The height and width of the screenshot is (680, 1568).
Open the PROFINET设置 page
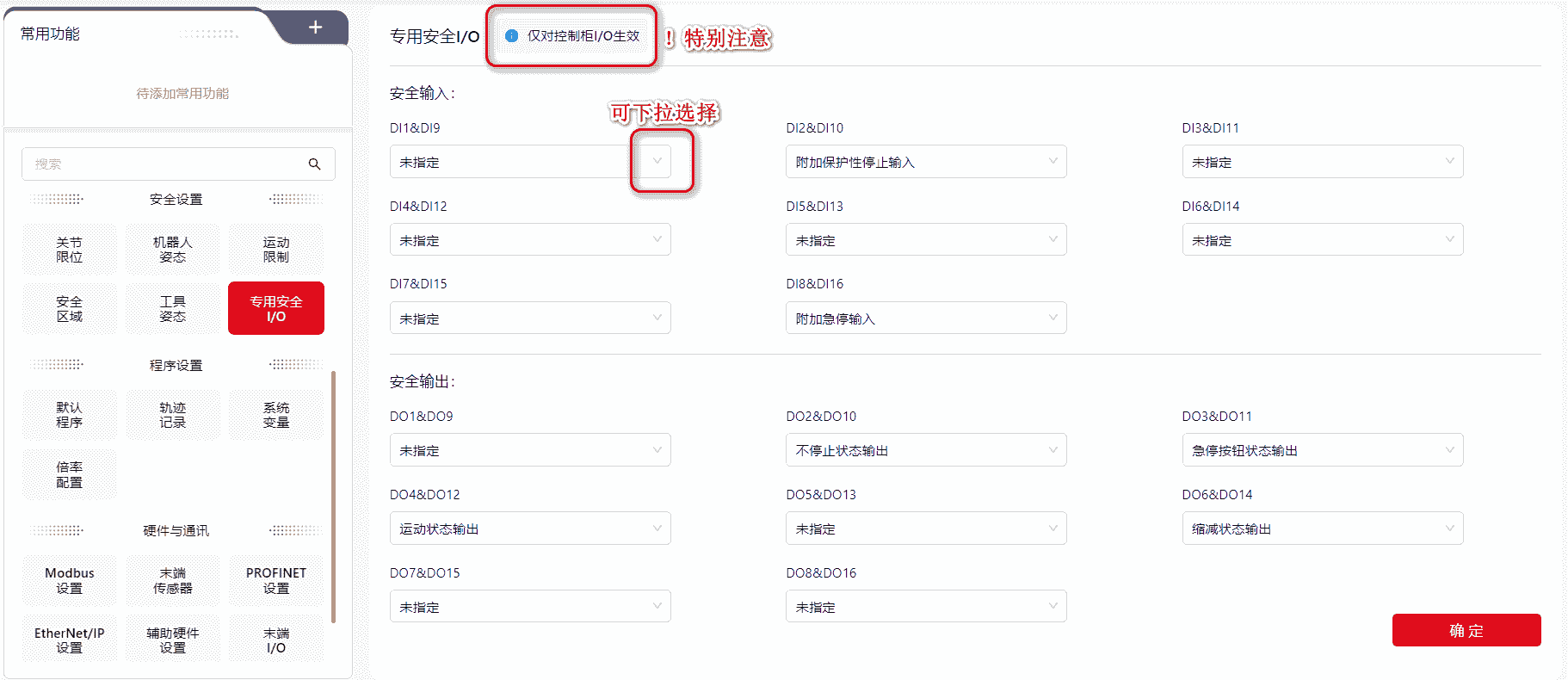[x=275, y=580]
